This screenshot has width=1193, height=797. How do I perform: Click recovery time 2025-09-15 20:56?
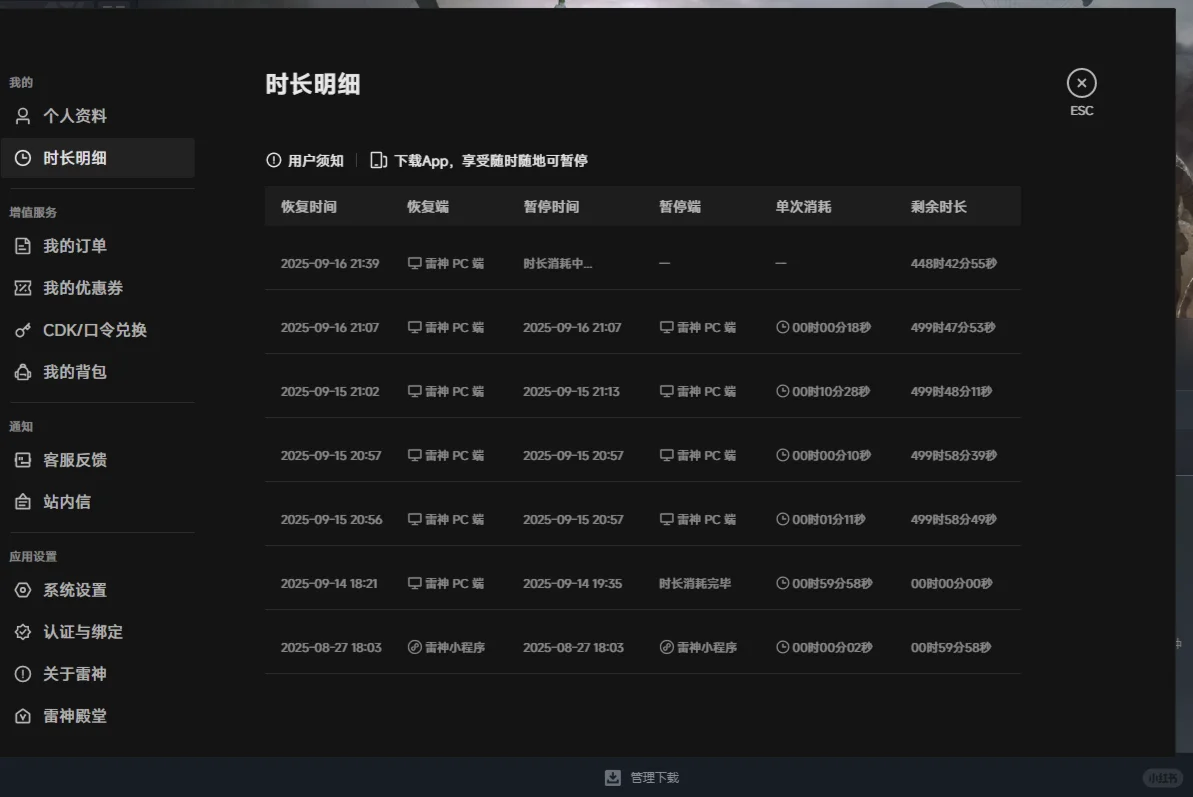point(331,519)
